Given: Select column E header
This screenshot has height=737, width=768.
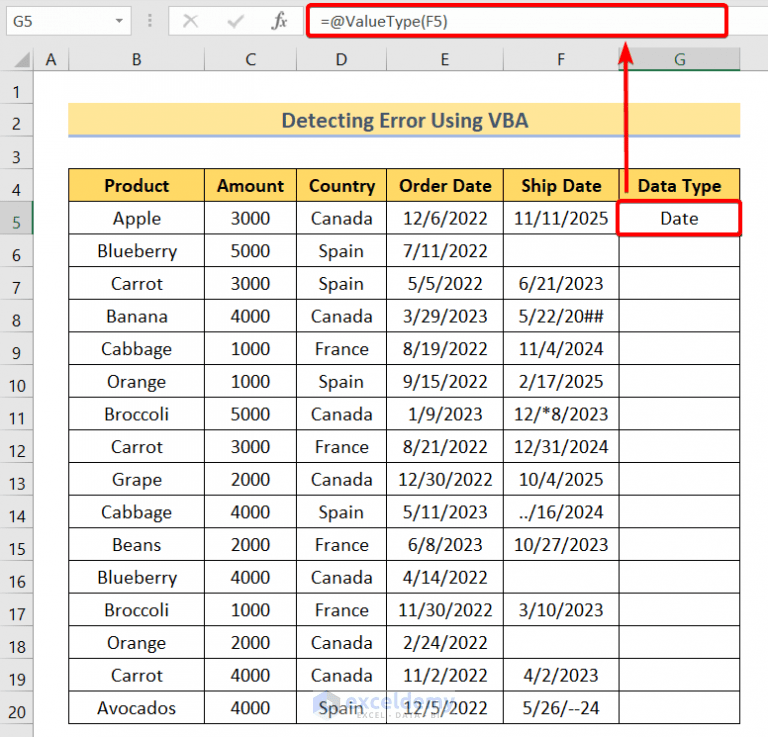Looking at the screenshot, I should (445, 60).
